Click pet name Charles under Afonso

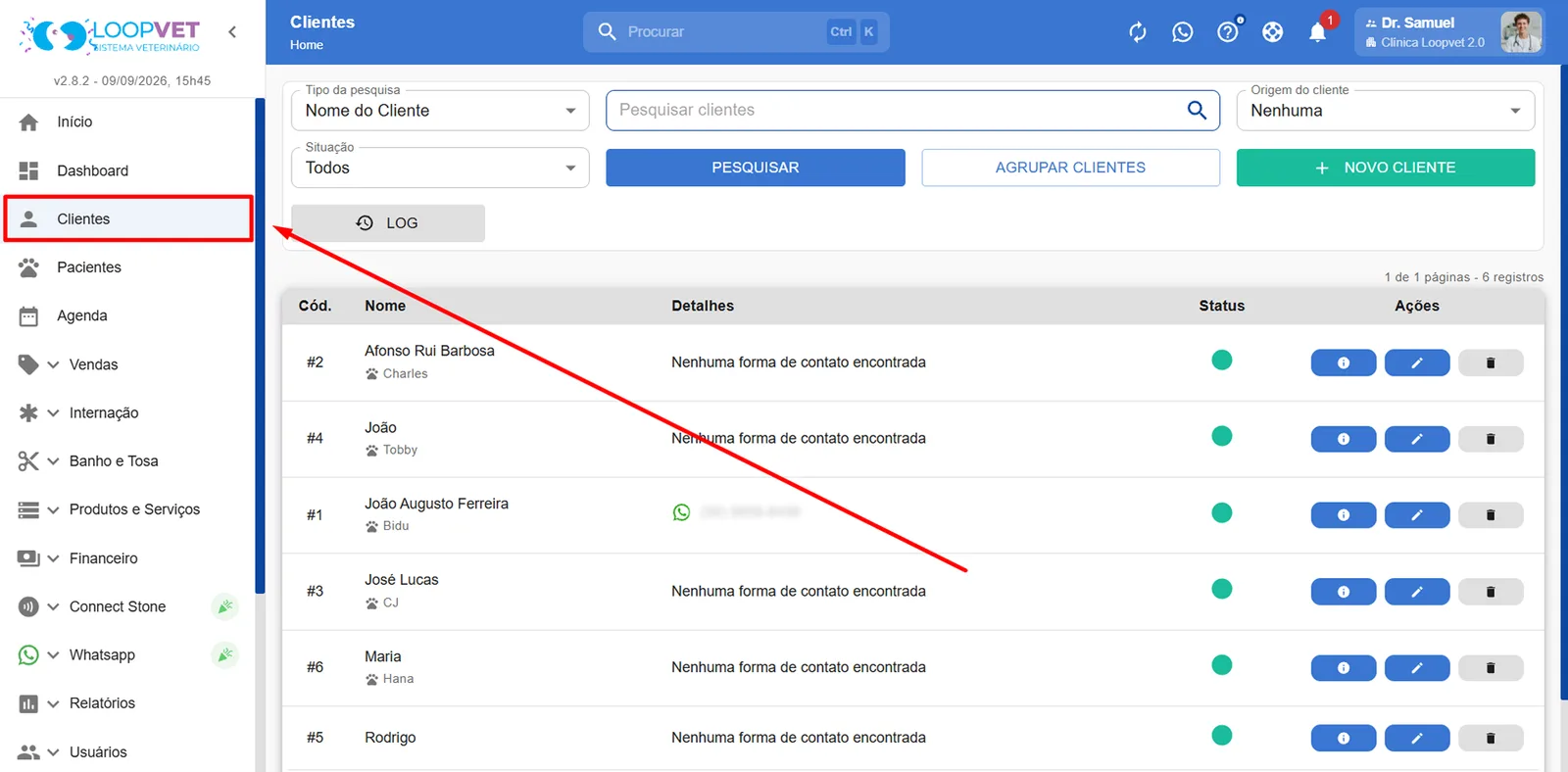click(x=405, y=373)
